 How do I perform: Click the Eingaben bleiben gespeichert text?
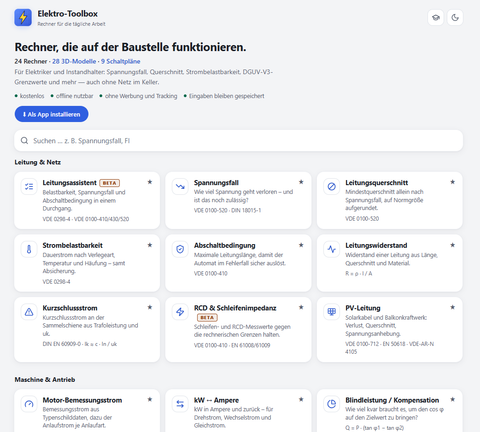tap(226, 96)
